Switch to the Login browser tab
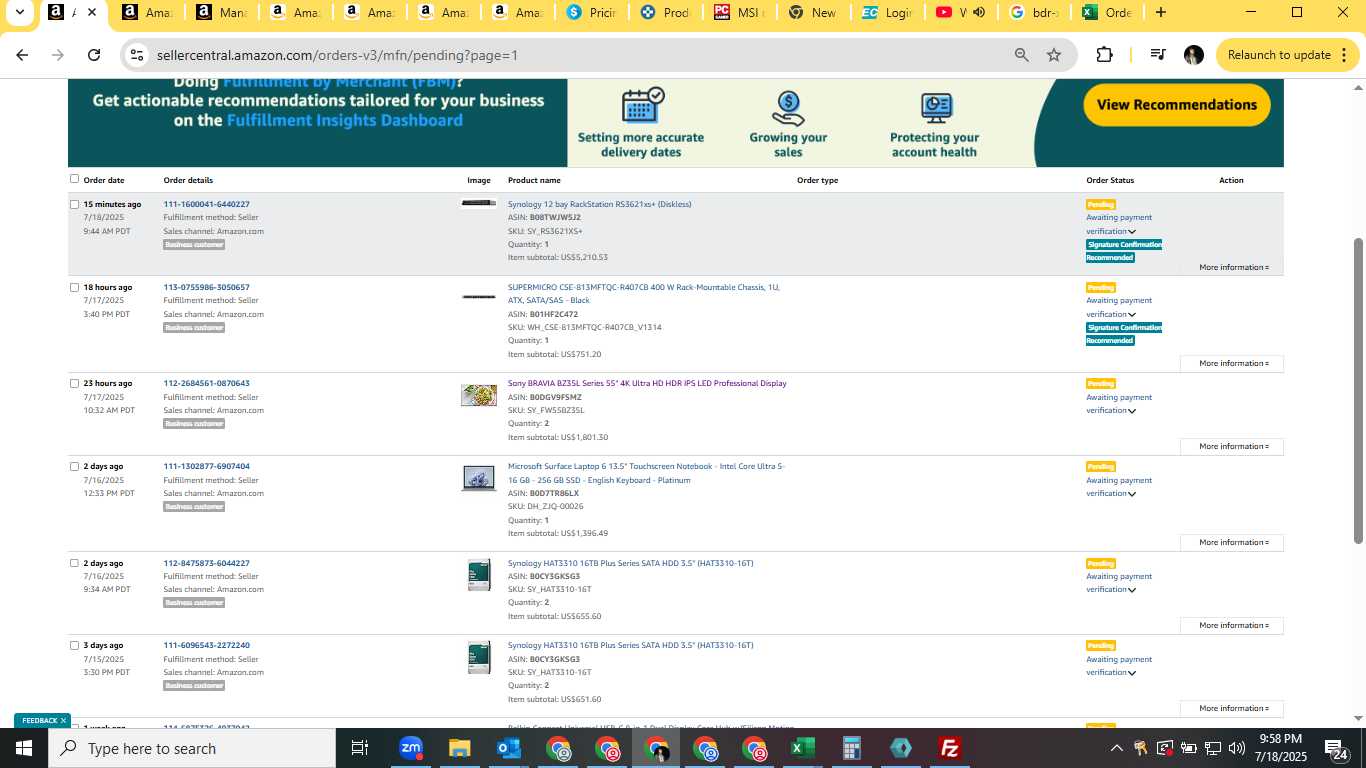Image resolution: width=1366 pixels, height=768 pixels. pyautogui.click(x=887, y=13)
